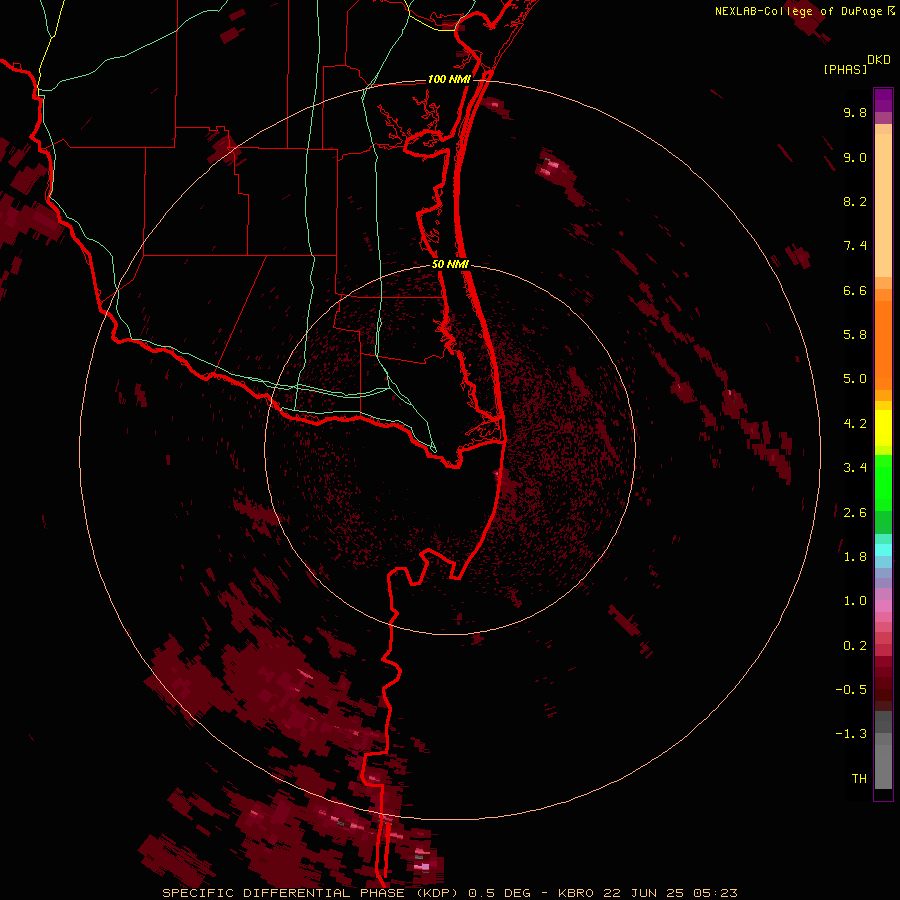Image resolution: width=900 pixels, height=900 pixels.
Task: Click the "KBRO" station ID in caption
Action: click(578, 893)
